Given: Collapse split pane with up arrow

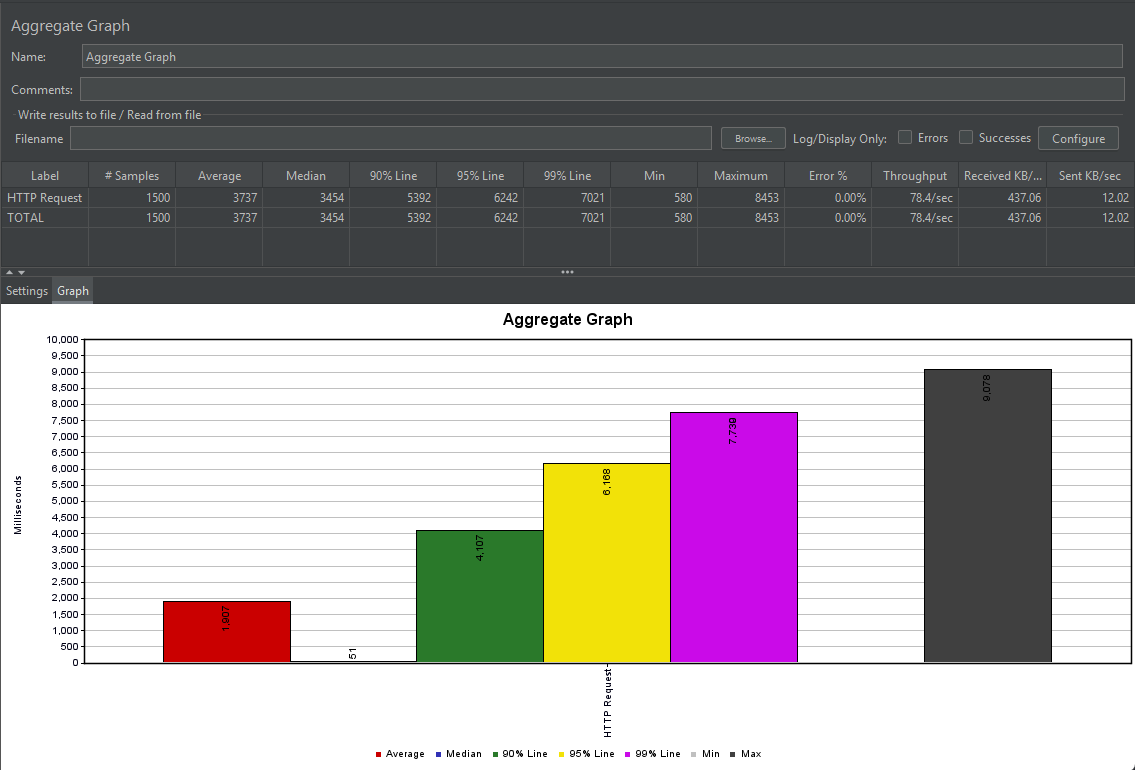Looking at the screenshot, I should 9,272.
